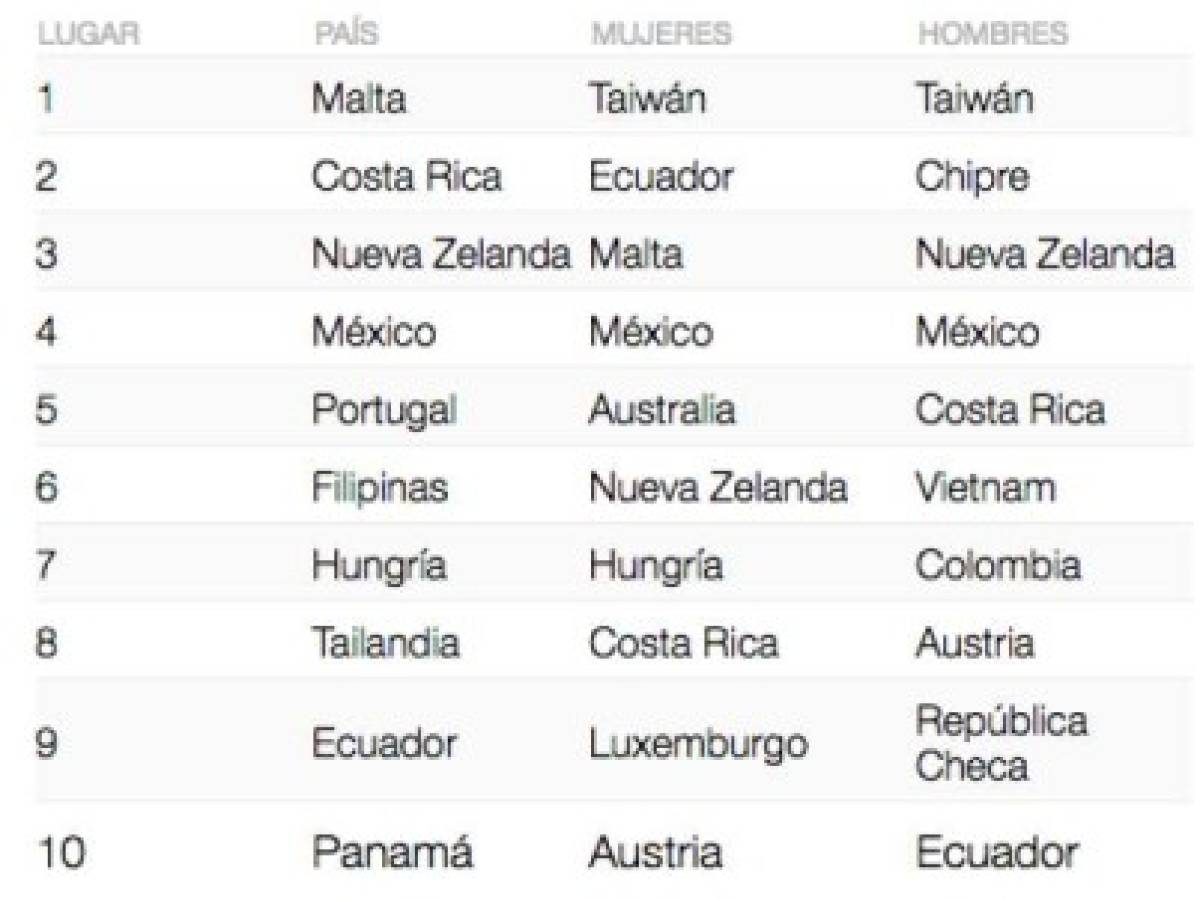Viewport: 1200px width, 900px height.
Task: Click Portugal in row 5
Action: point(384,410)
